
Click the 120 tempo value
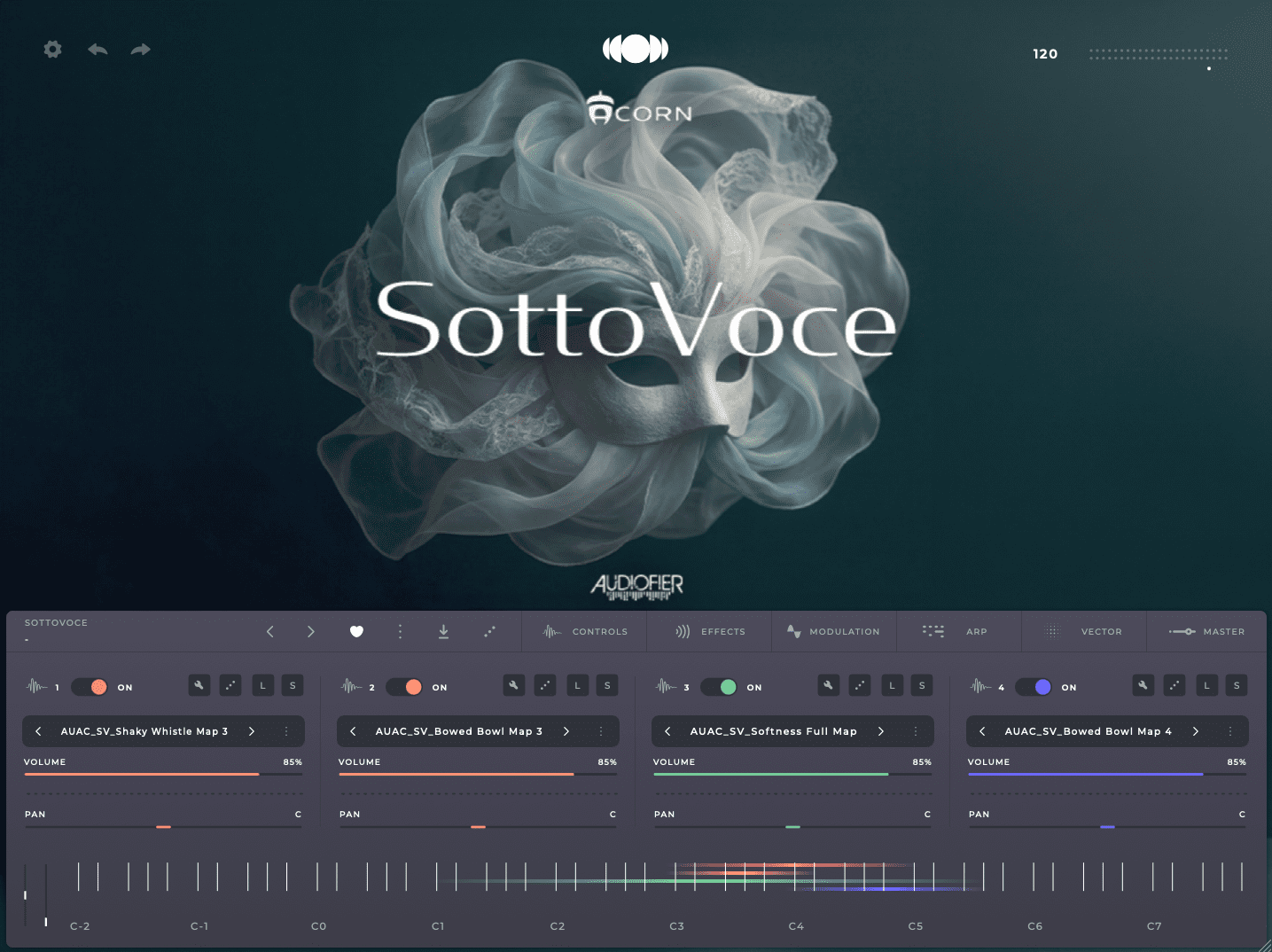[1045, 54]
